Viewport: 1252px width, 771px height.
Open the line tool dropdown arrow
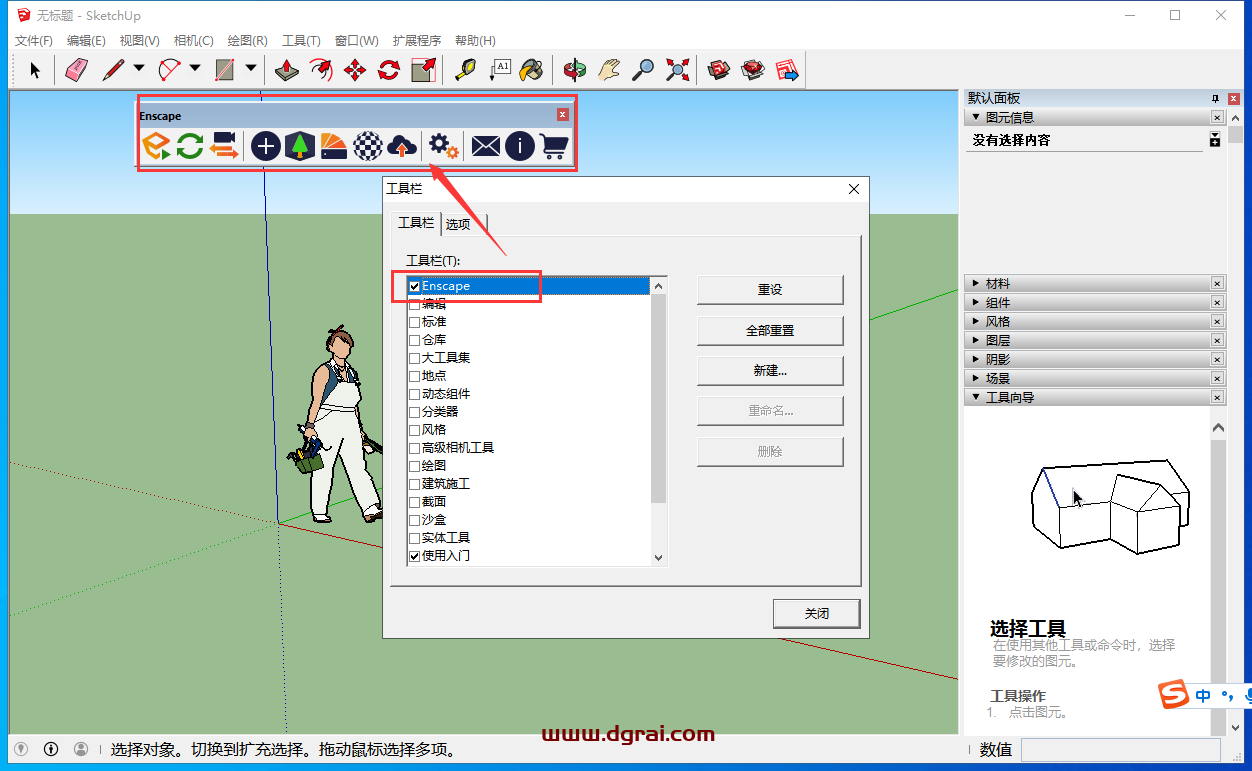point(139,69)
